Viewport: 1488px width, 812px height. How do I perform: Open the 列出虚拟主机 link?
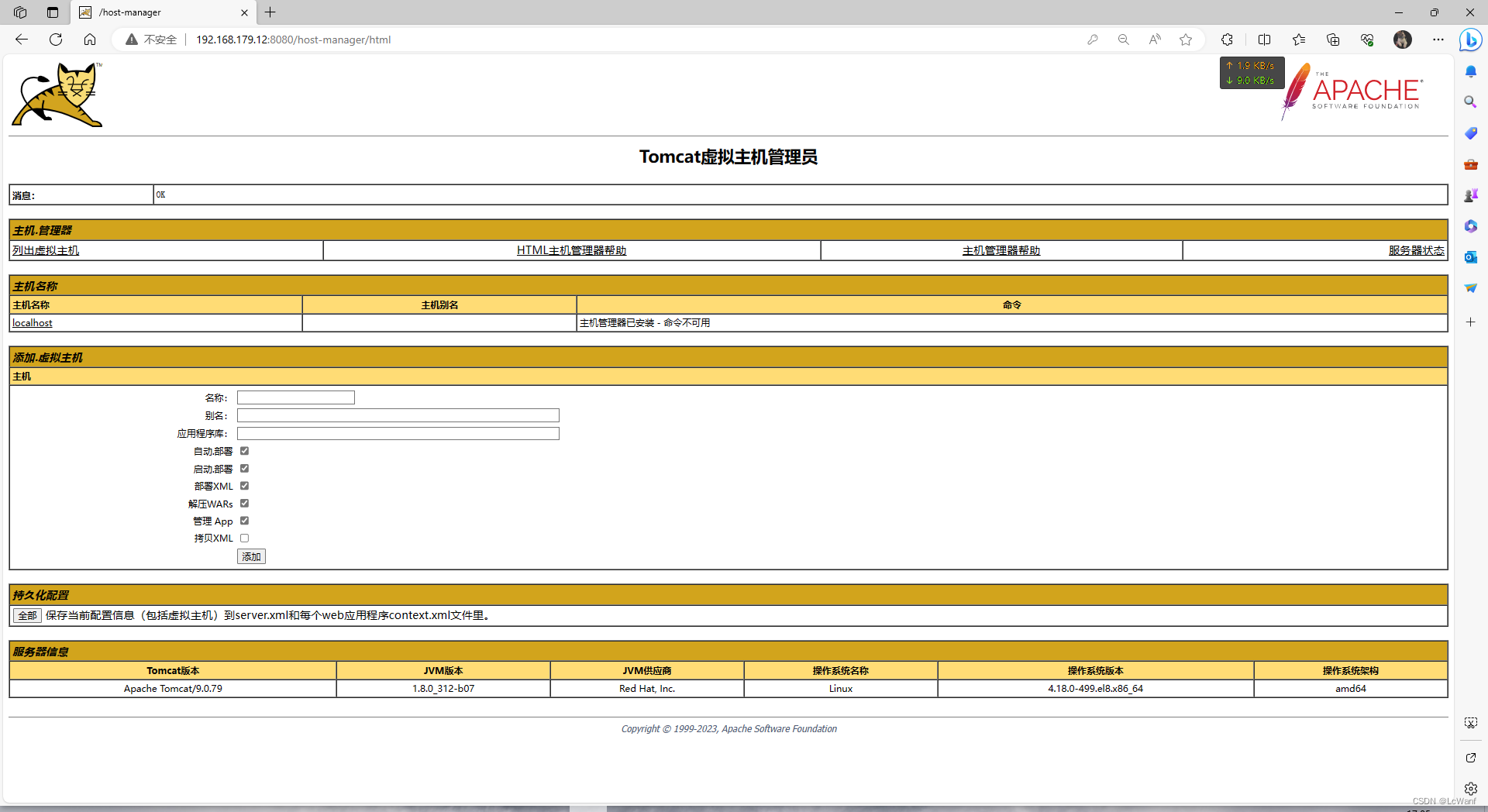46,250
